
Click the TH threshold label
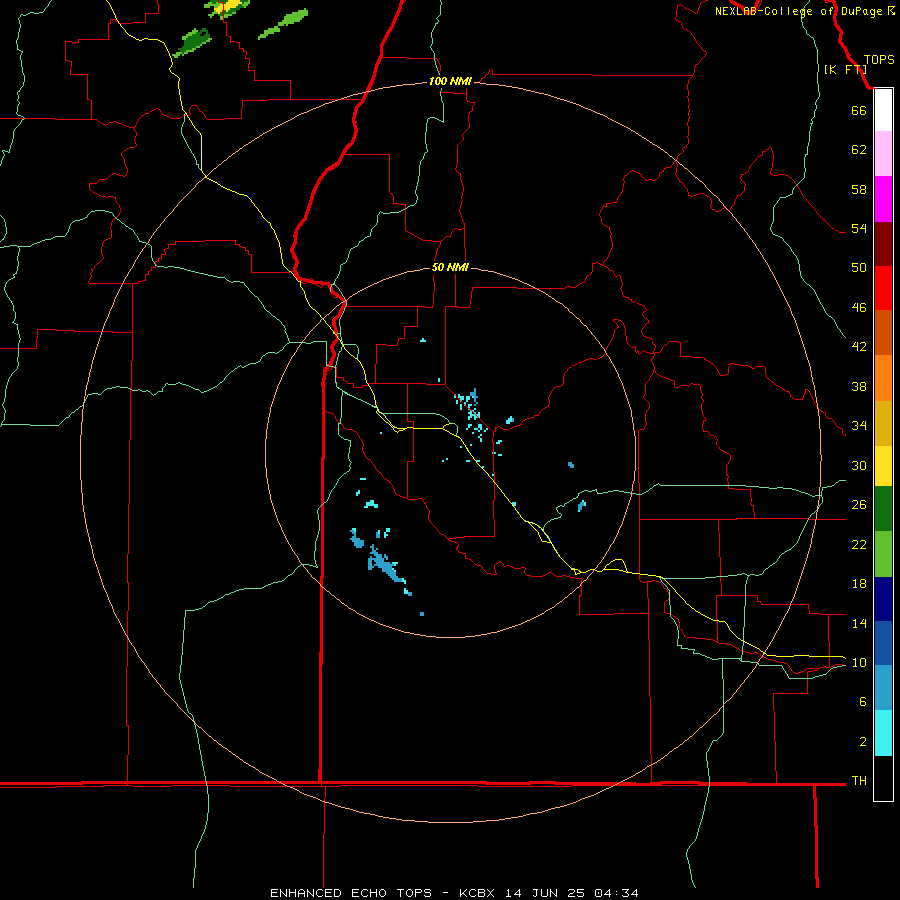(x=859, y=781)
